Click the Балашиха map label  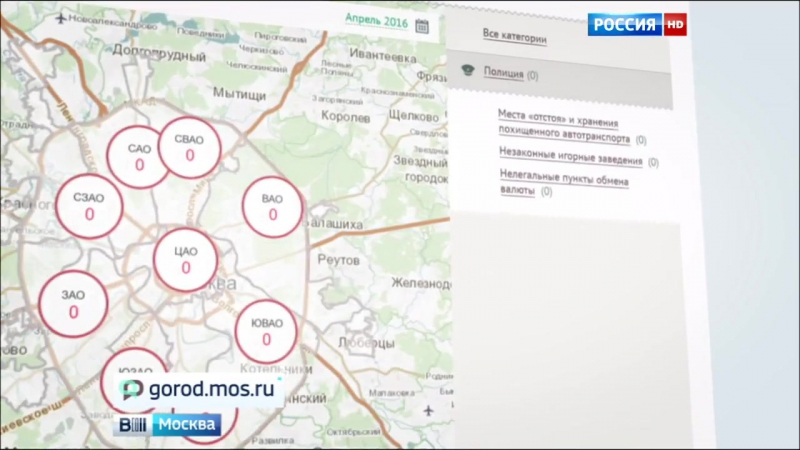pos(334,223)
